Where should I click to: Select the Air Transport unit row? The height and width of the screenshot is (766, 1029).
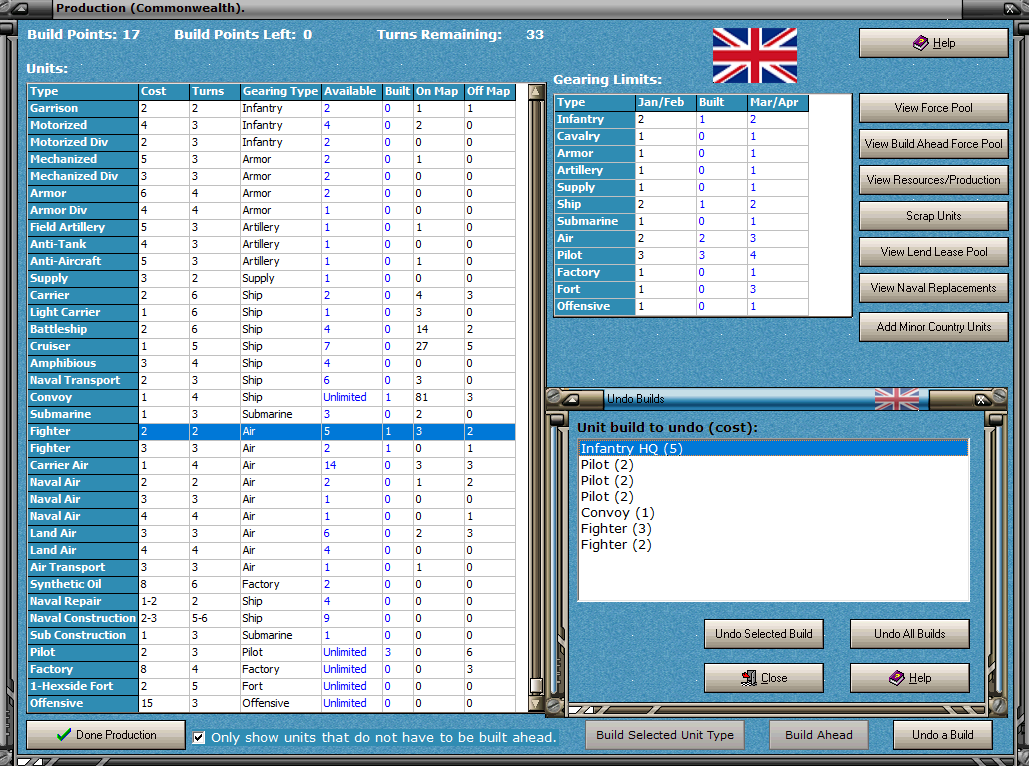coord(271,567)
